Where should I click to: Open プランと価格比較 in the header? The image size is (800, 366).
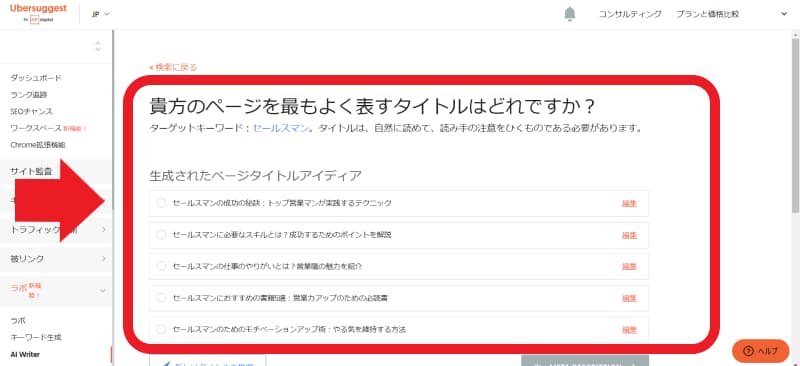708,14
